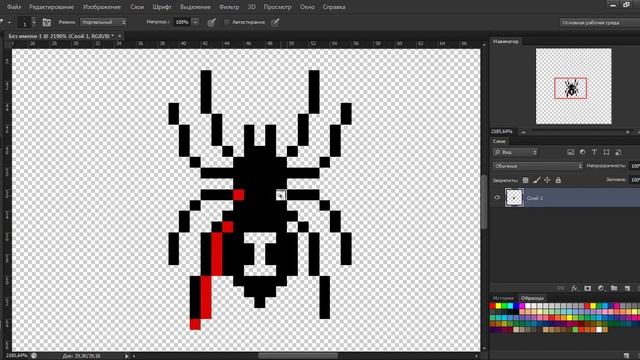Switch to the Навигатор panel tab
Viewport: 640px width, 360px height.
tap(506, 41)
